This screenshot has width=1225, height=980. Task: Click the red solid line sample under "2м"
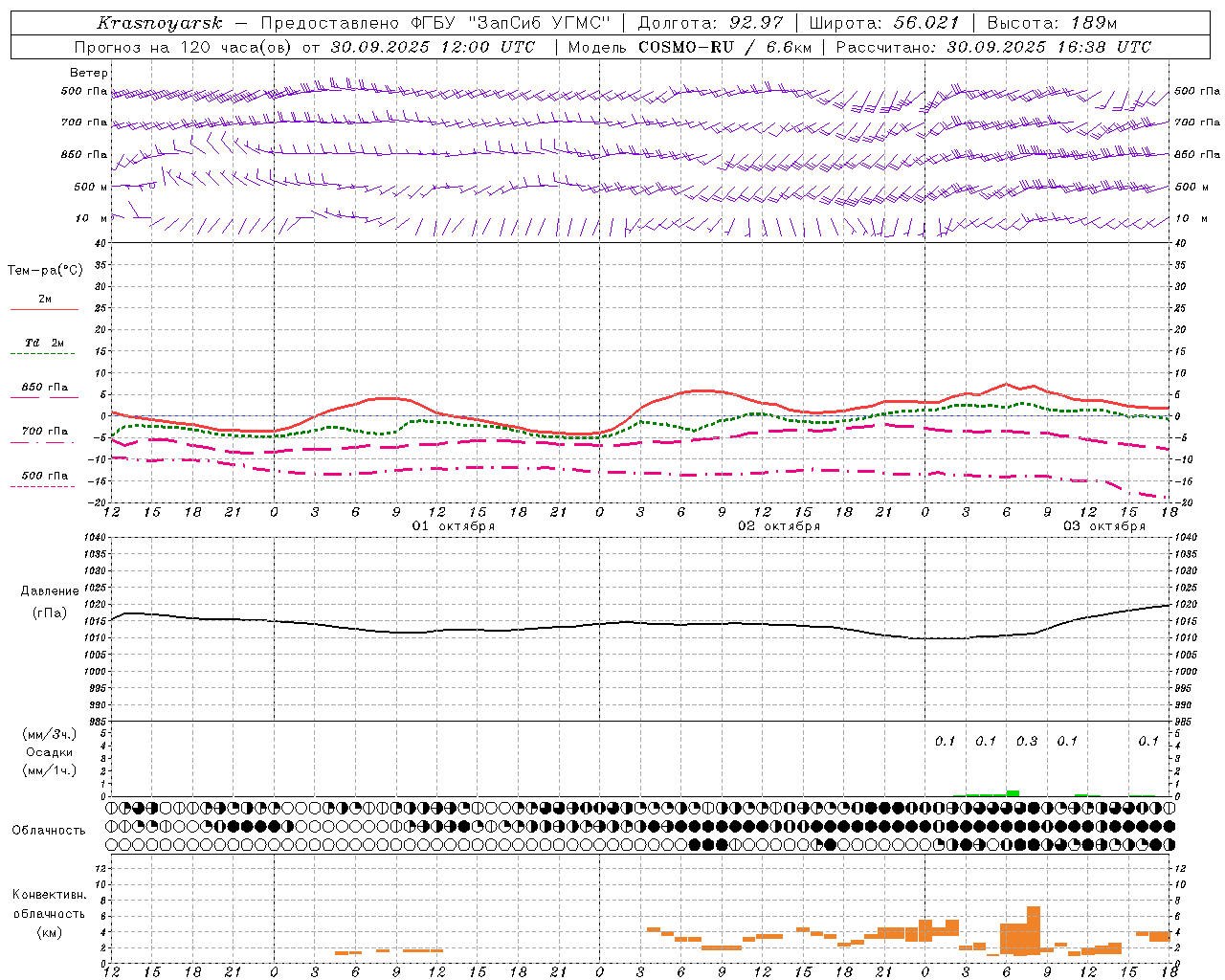pyautogui.click(x=44, y=310)
